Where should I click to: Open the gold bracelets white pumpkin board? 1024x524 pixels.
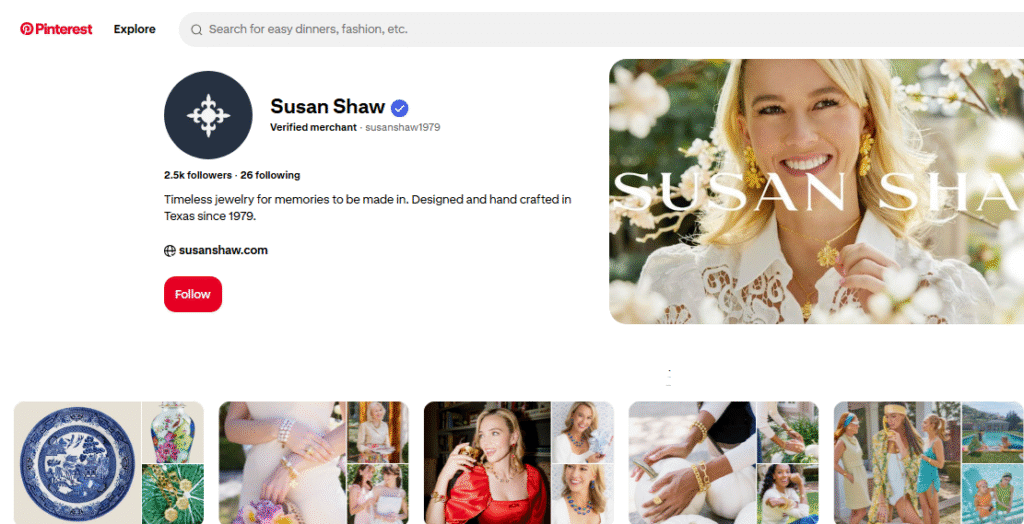[x=692, y=463]
